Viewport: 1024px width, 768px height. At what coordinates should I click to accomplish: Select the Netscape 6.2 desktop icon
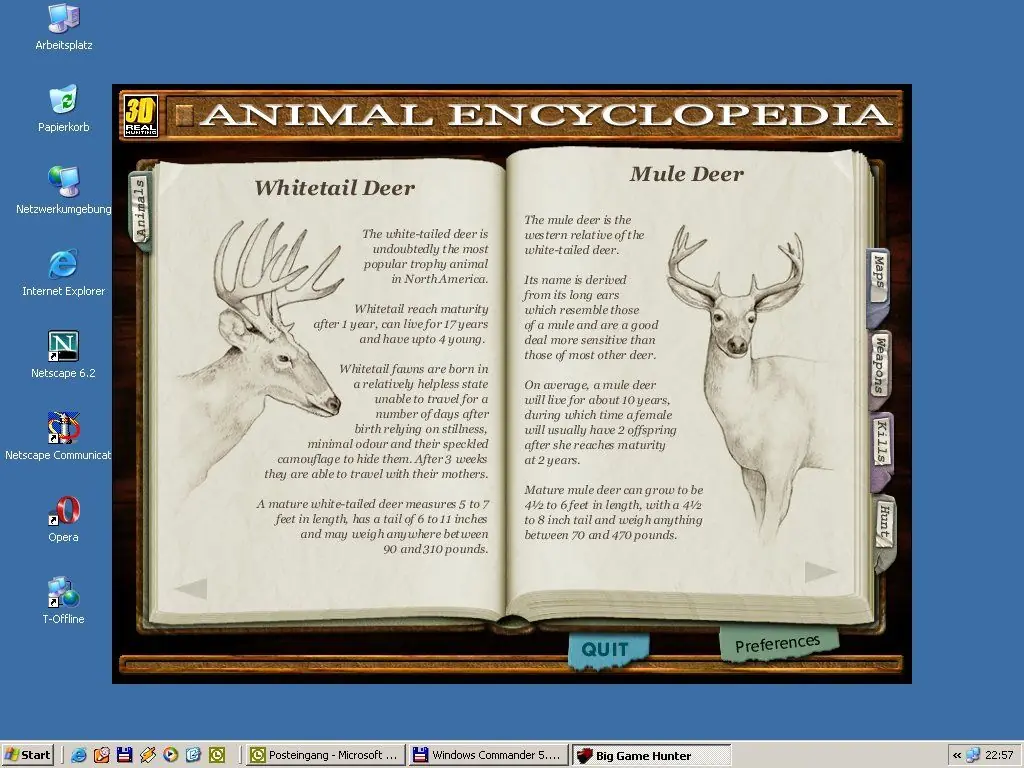63,355
